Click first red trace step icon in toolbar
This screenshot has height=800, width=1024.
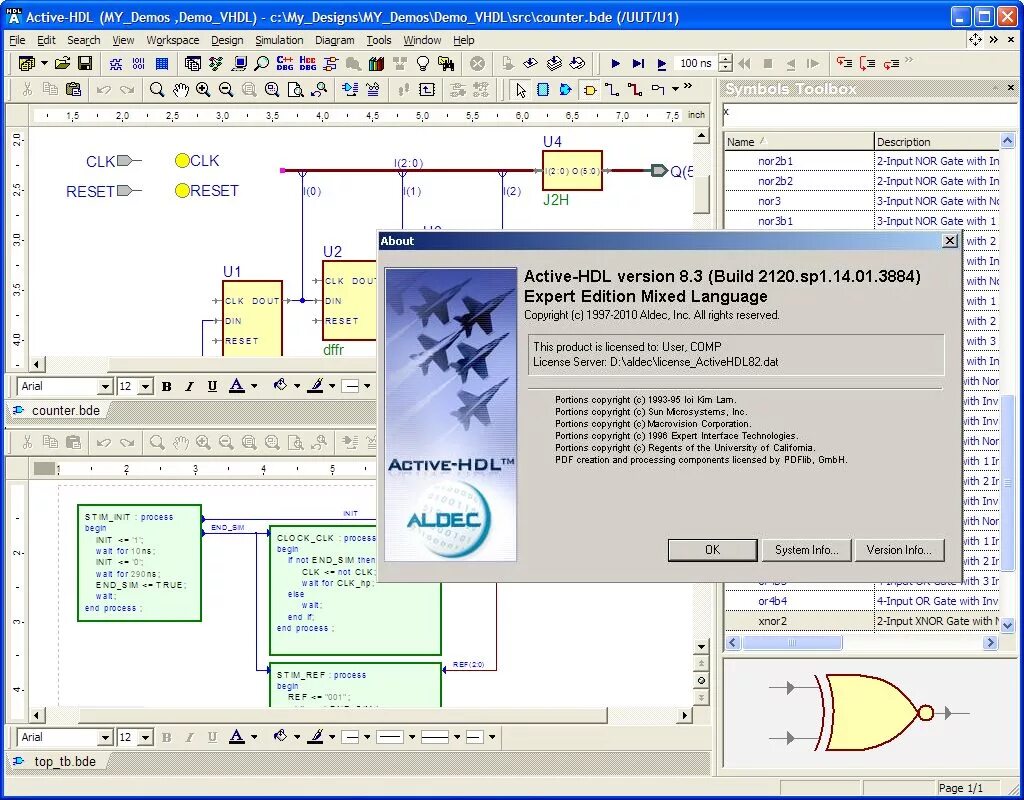[x=844, y=63]
